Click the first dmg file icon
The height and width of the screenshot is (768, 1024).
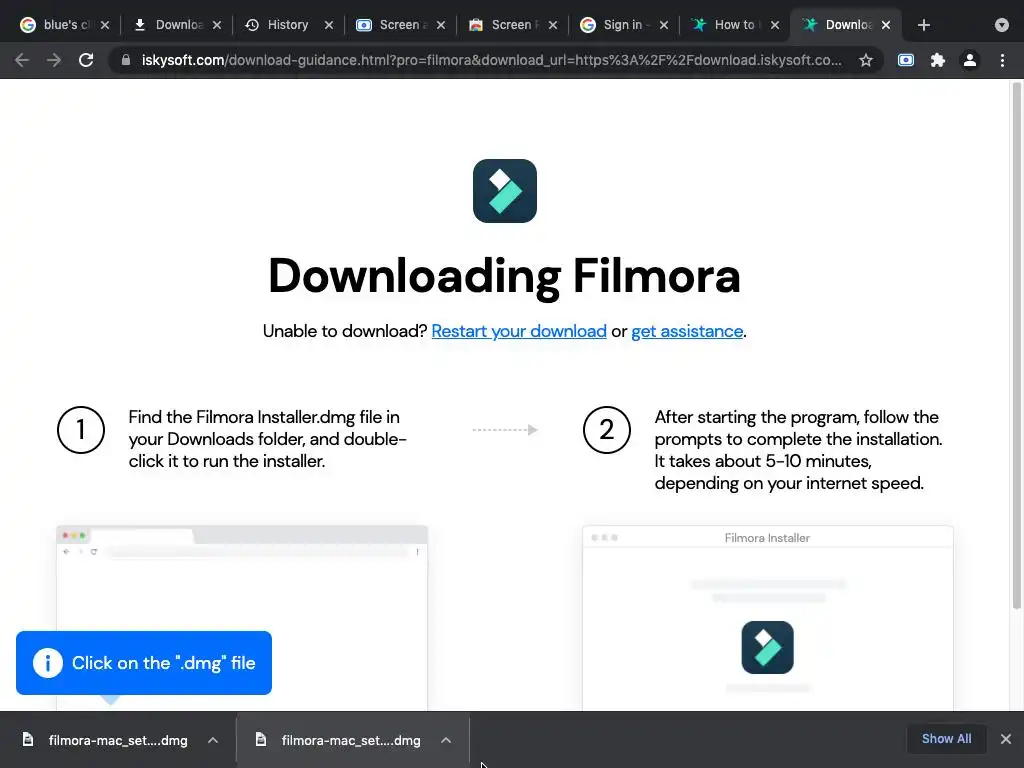coord(27,739)
